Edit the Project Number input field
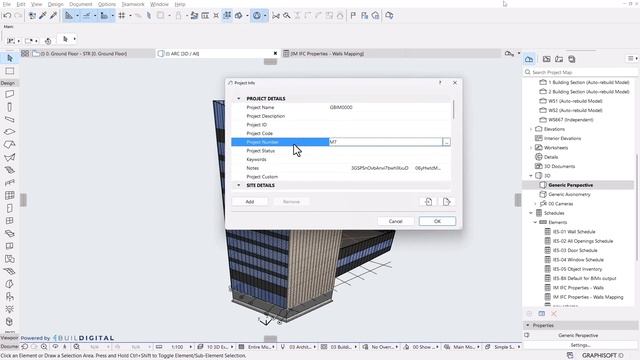This screenshot has height=360, width=640. tap(385, 142)
